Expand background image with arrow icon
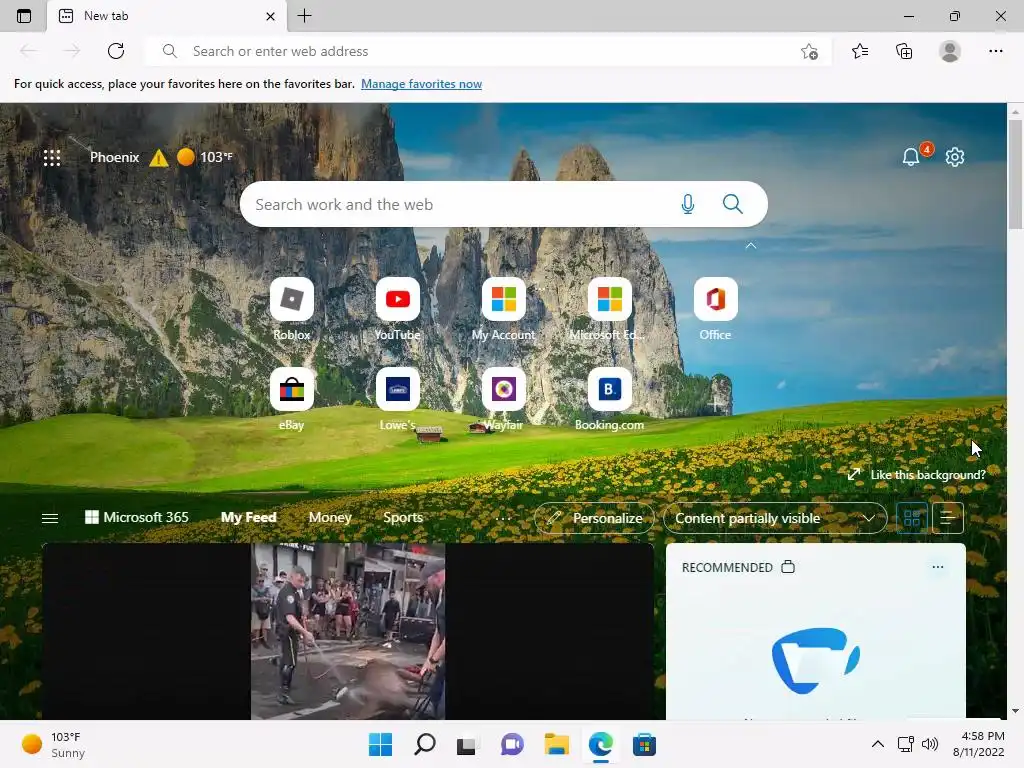Image resolution: width=1024 pixels, height=768 pixels. click(x=854, y=475)
